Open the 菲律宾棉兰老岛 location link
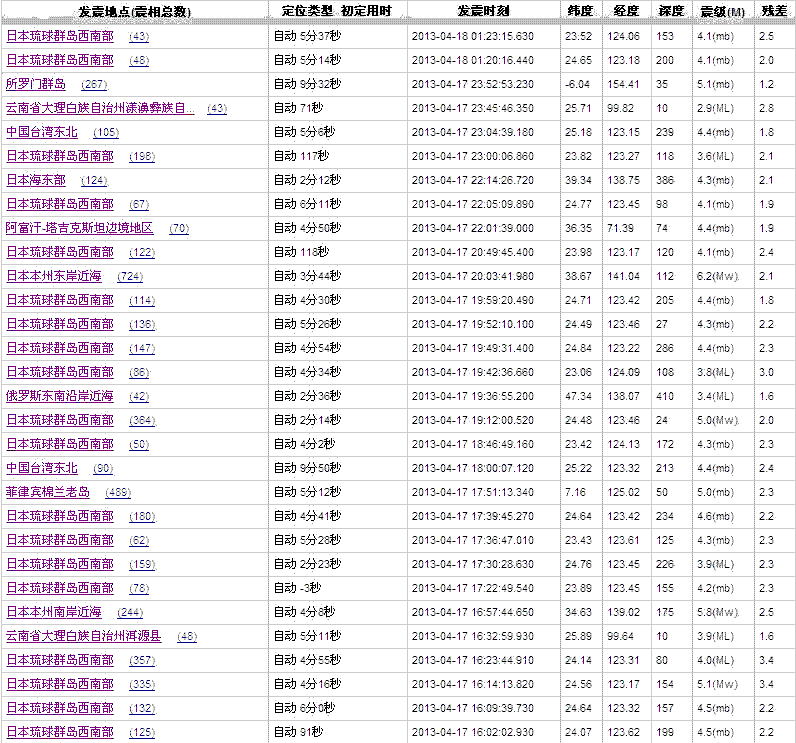The width and height of the screenshot is (796, 743). [x=48, y=492]
